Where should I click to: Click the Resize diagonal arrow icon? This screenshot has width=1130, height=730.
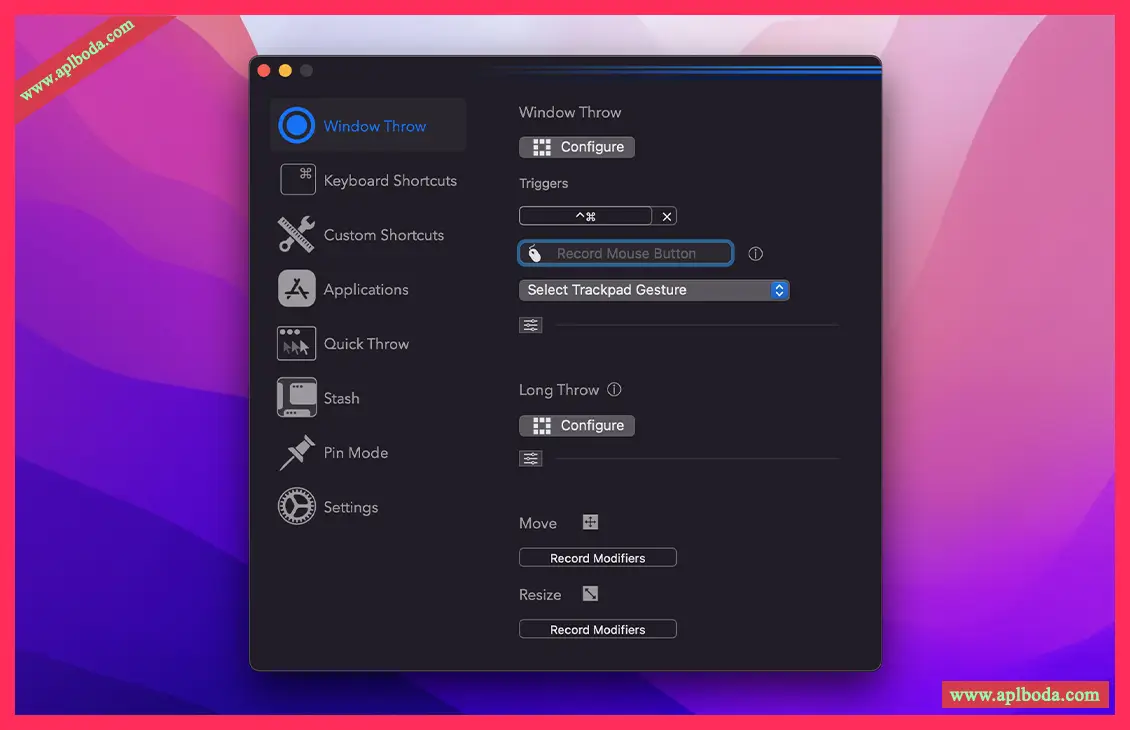coord(590,594)
